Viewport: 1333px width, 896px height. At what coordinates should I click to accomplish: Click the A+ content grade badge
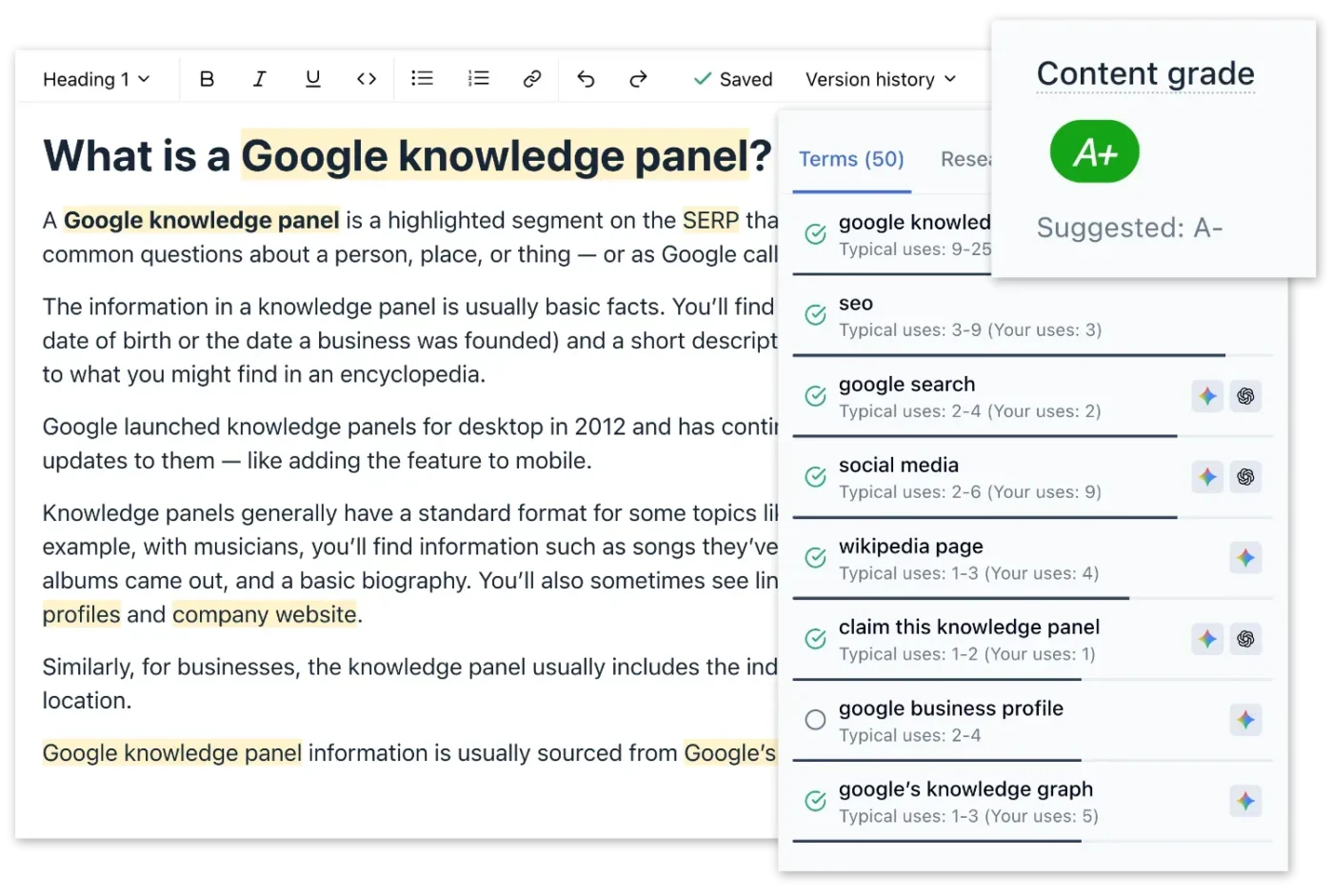click(x=1093, y=150)
